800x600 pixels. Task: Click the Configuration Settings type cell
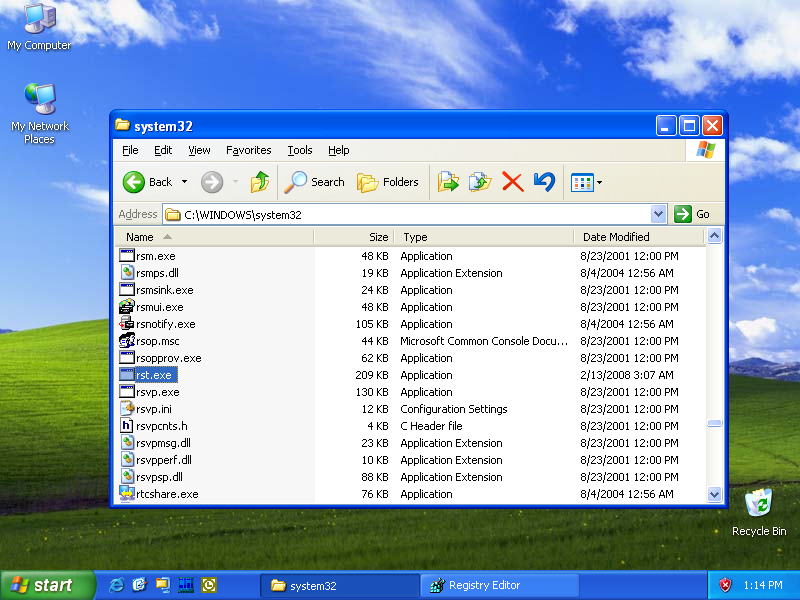click(x=454, y=409)
